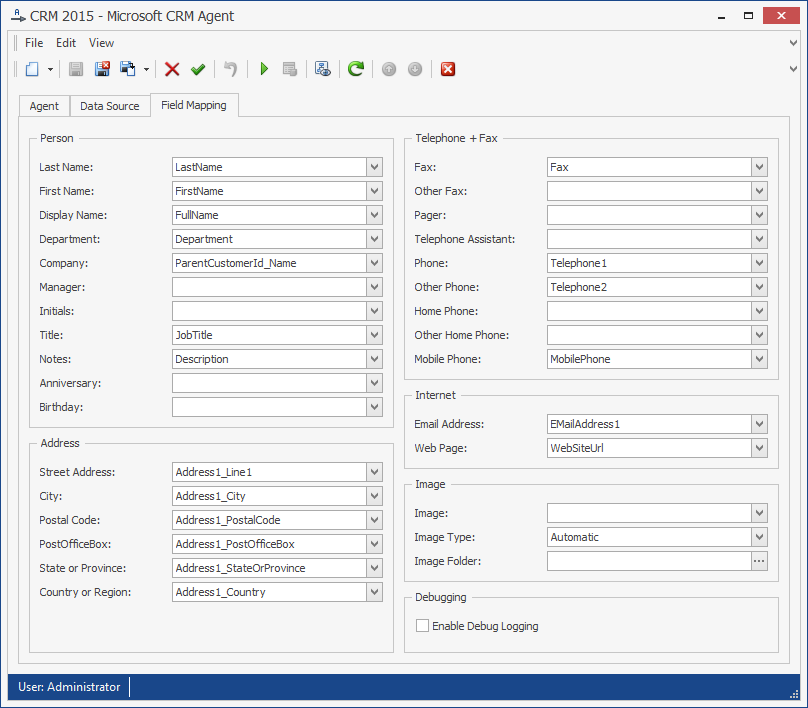Expand the Image dropdown
The image size is (808, 708).
[x=759, y=513]
